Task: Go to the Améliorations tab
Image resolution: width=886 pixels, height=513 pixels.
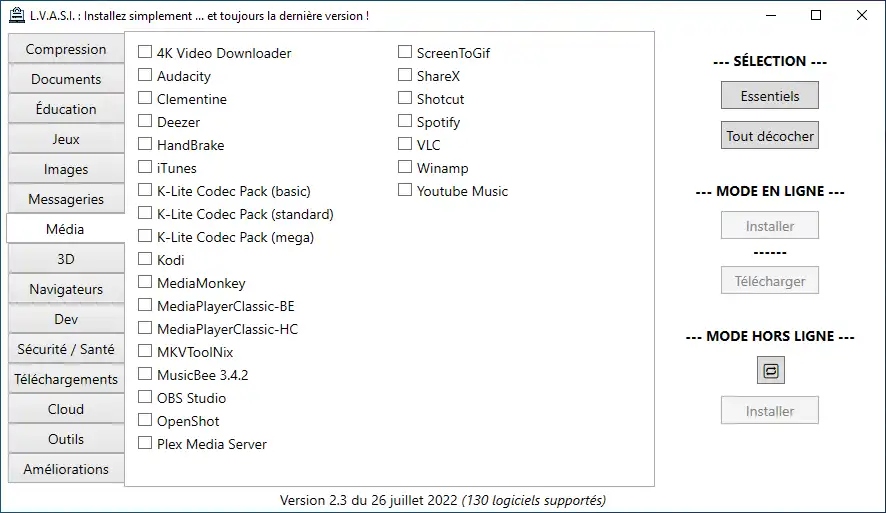Action: point(66,468)
